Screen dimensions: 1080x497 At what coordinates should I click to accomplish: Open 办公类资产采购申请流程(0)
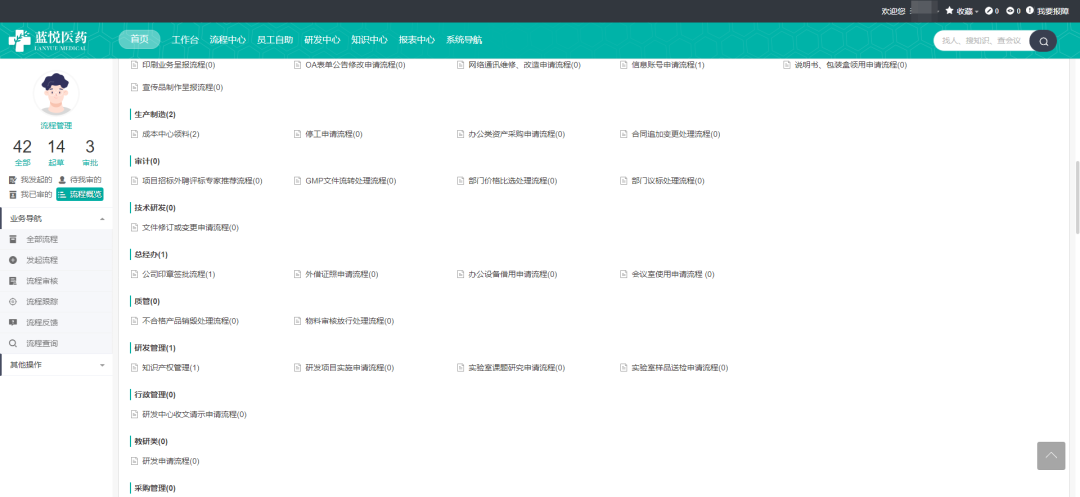tap(517, 134)
